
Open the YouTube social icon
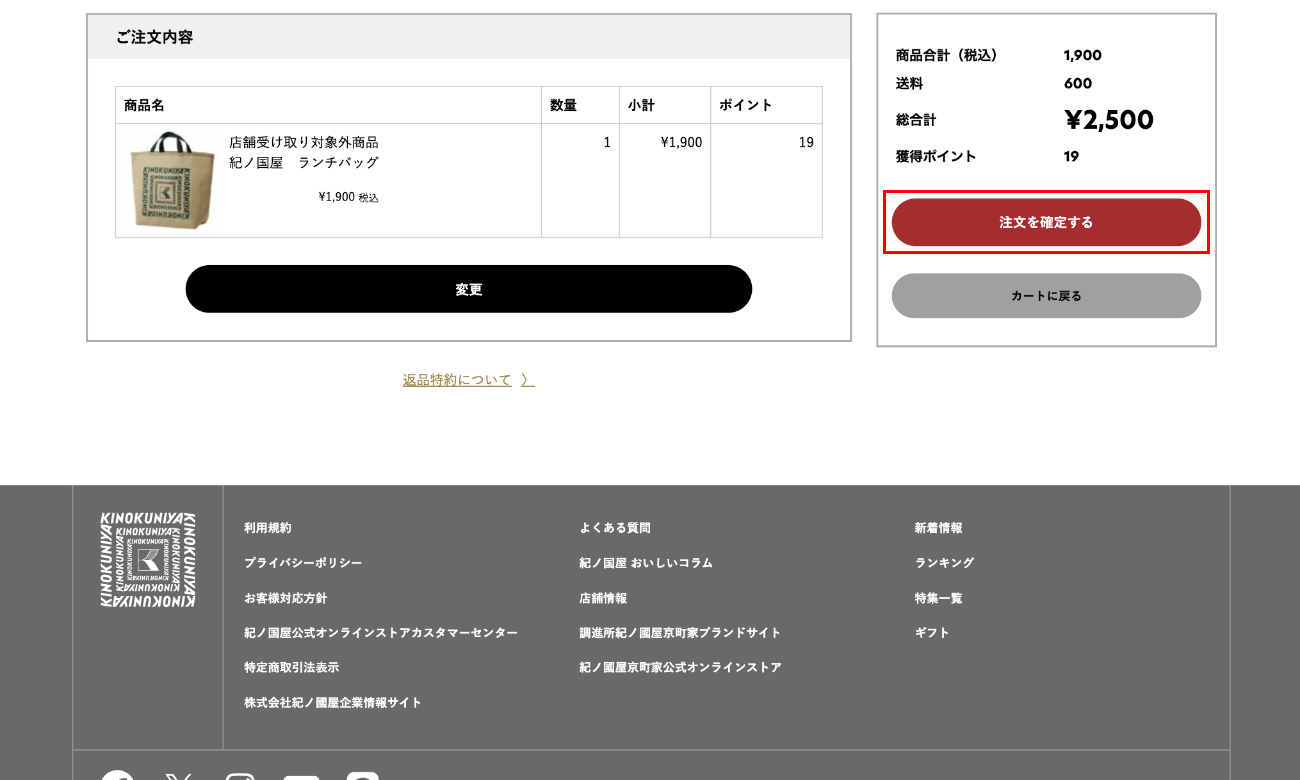pos(301,776)
